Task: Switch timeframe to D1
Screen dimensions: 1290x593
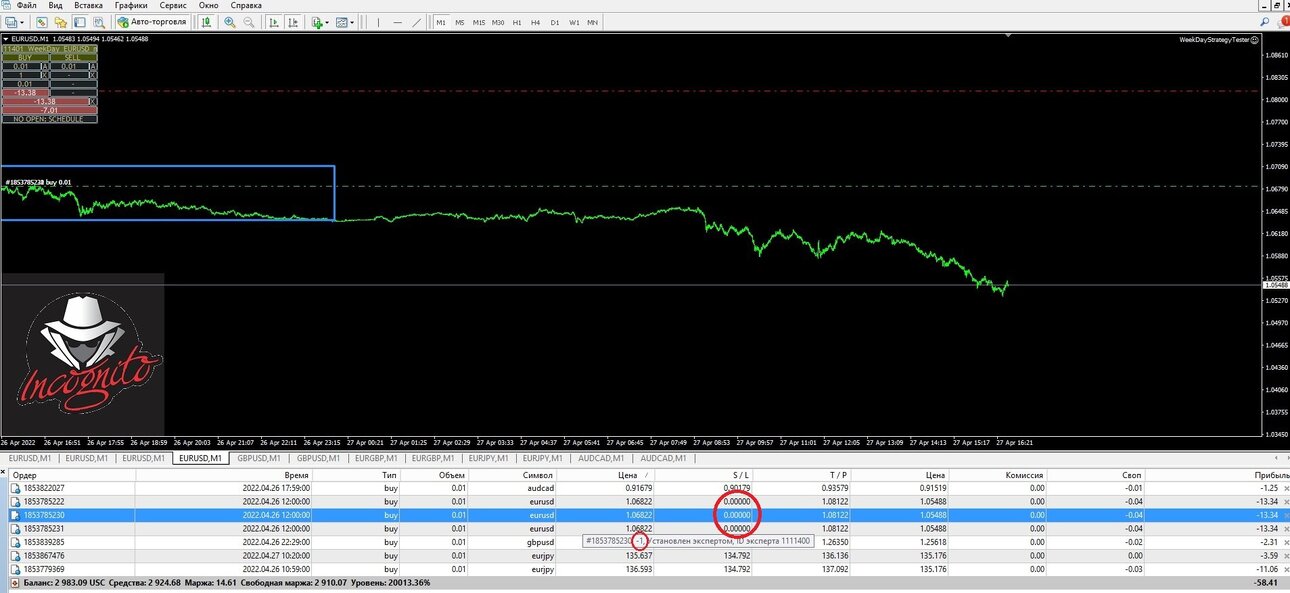Action: (x=555, y=22)
